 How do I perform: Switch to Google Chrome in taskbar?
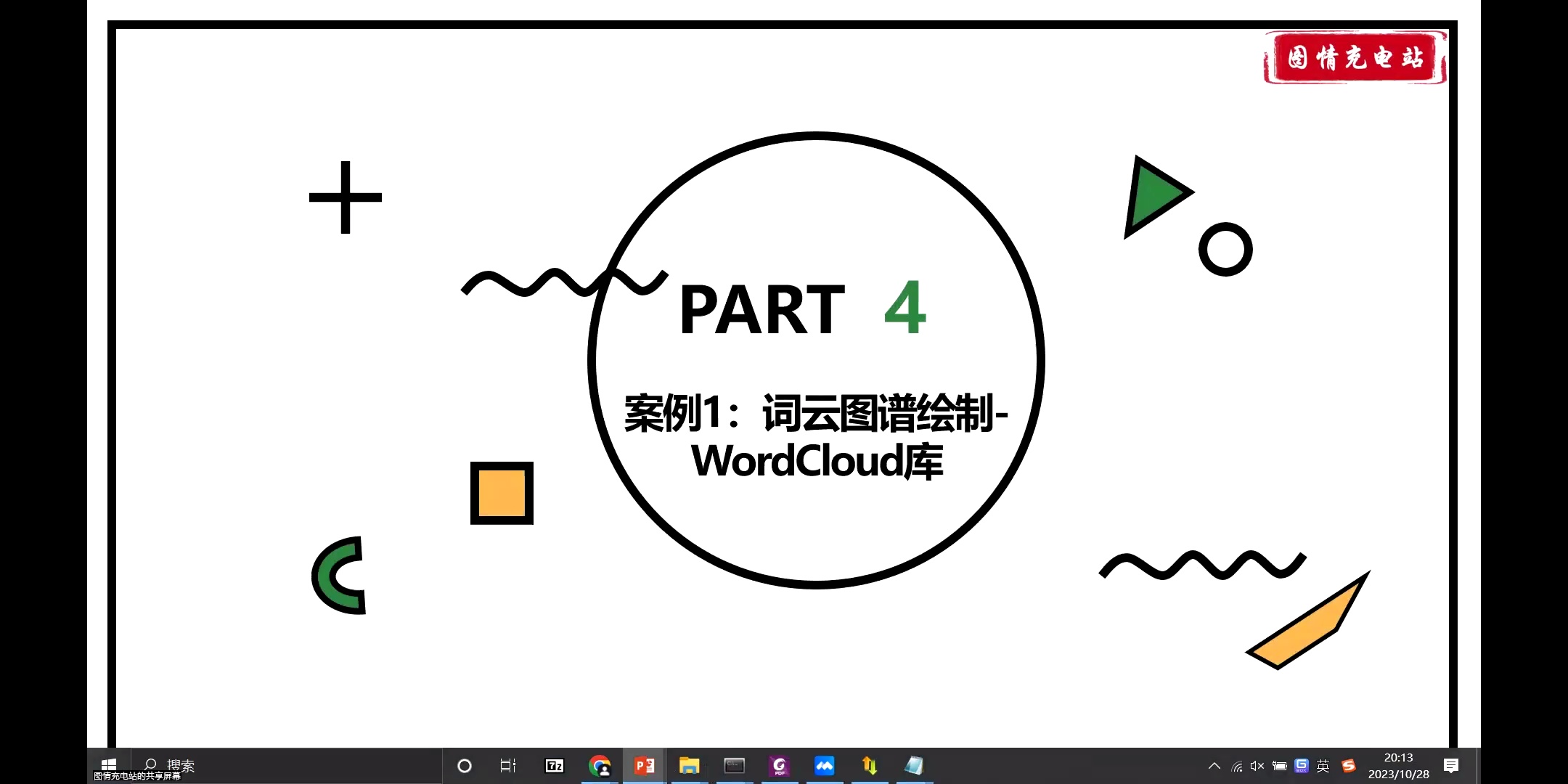click(600, 766)
